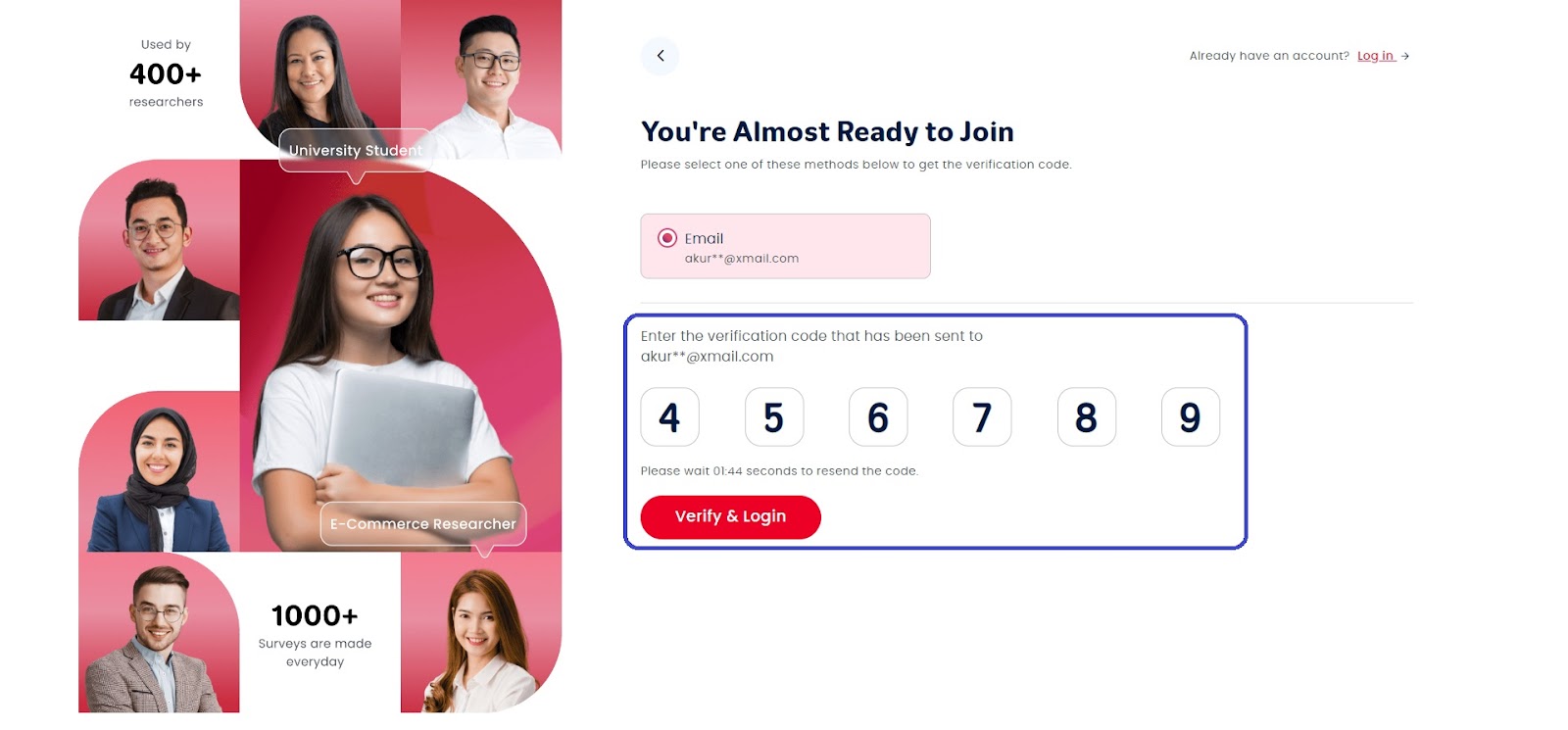Focus the code box showing 7
Screen dimensions: 1568x730
pyautogui.click(x=982, y=417)
